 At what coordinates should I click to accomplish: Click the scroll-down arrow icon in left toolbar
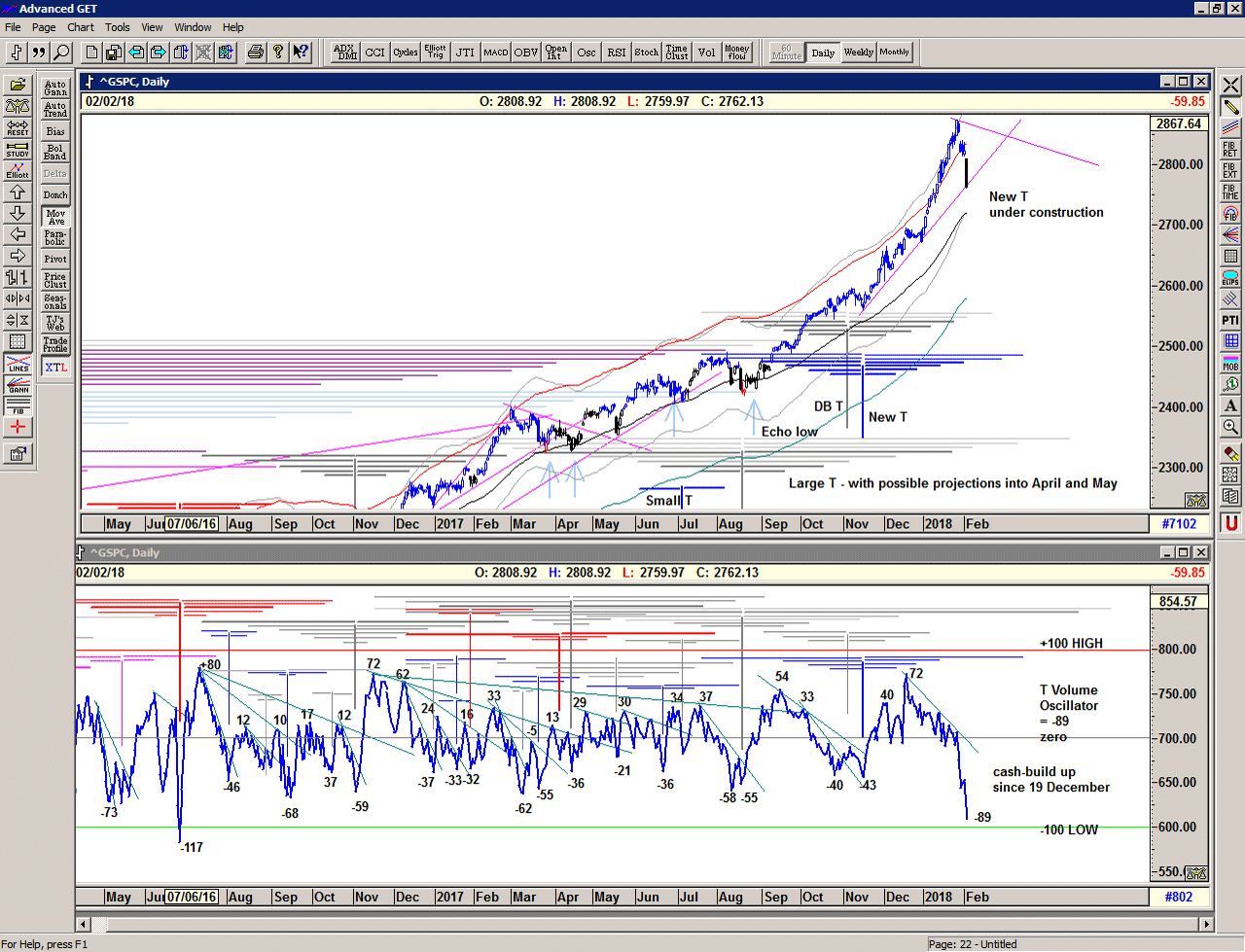(18, 214)
